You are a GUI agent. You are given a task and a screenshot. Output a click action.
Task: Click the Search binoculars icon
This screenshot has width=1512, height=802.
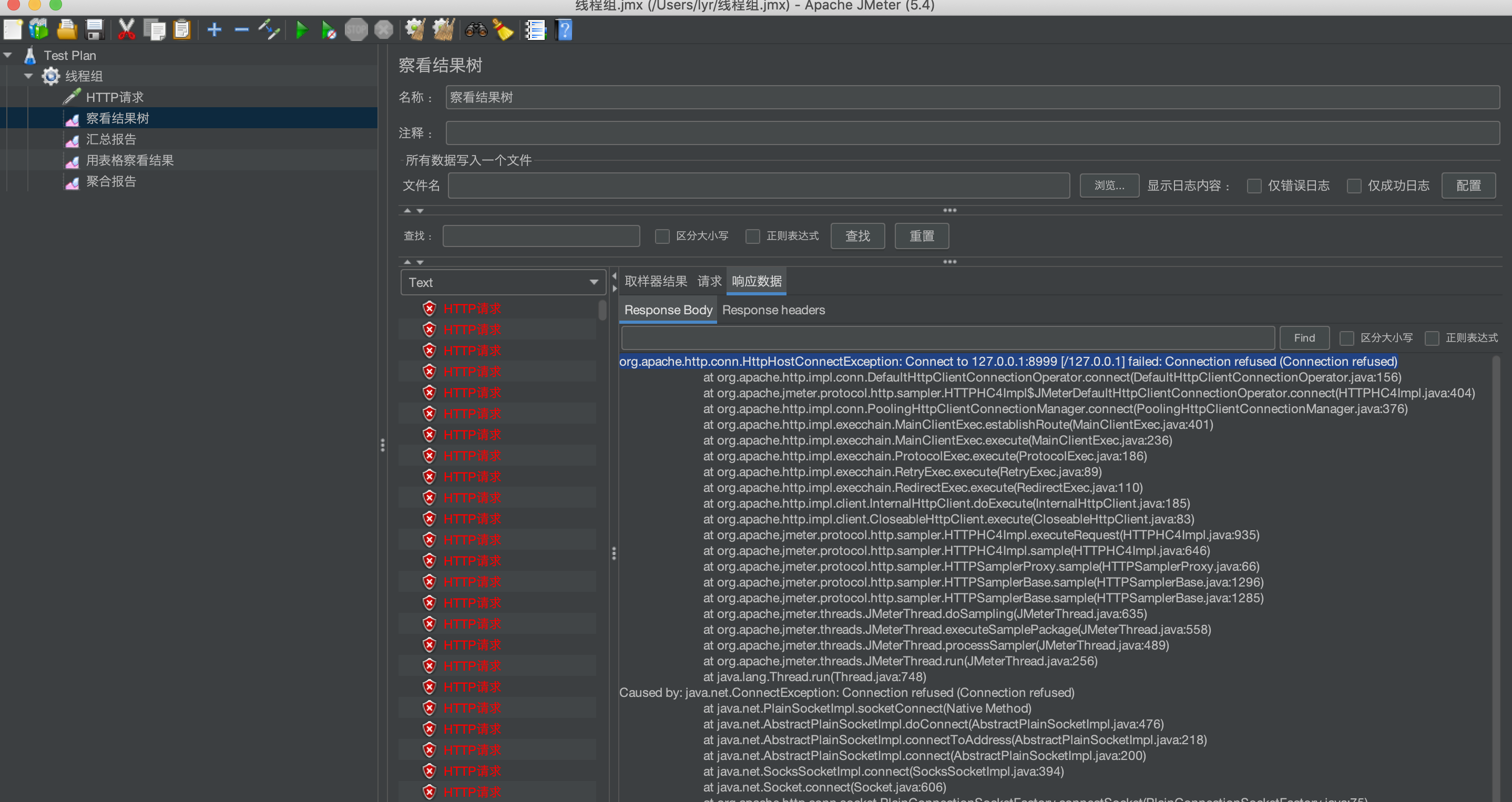(x=475, y=29)
